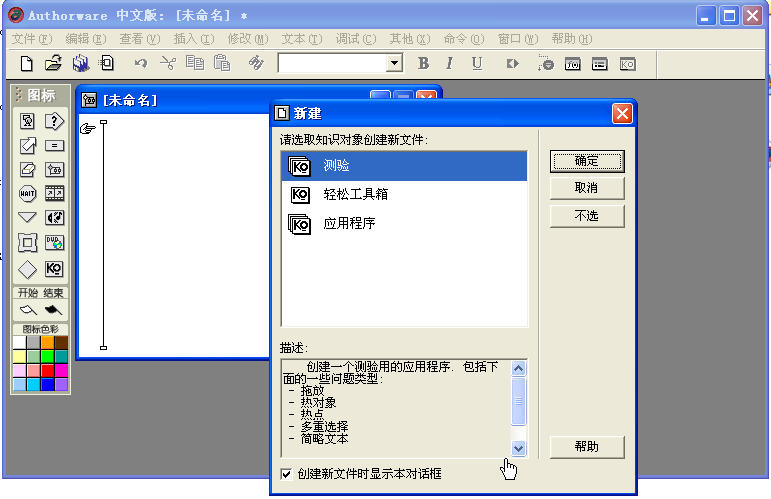
Task: Open the Control Panel toolbar icon
Action: coord(545,63)
